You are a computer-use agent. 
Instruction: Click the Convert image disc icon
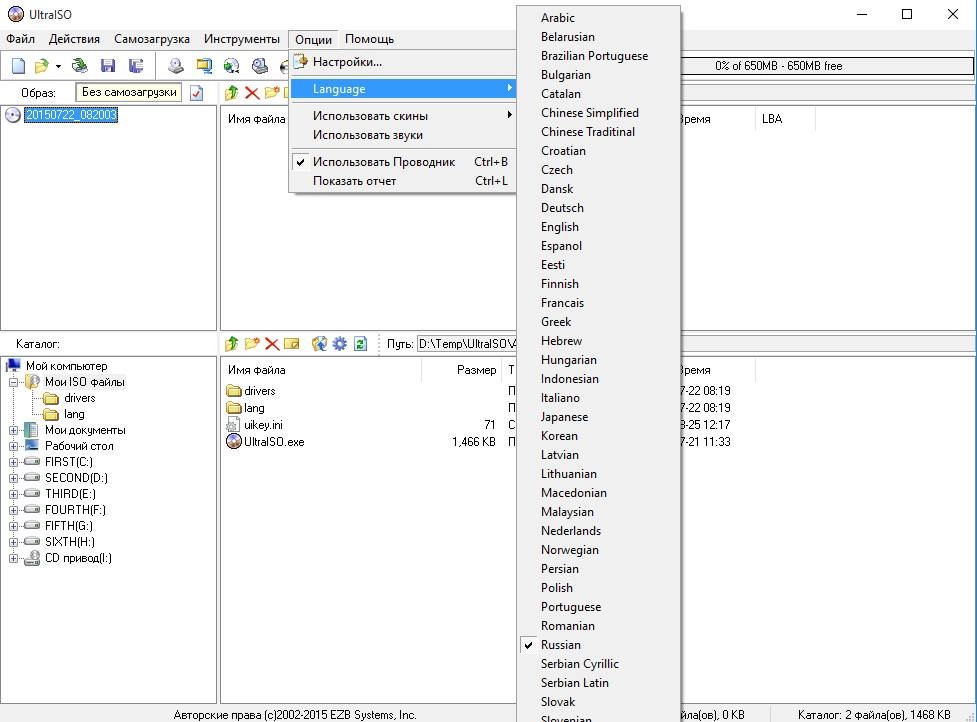(x=231, y=65)
